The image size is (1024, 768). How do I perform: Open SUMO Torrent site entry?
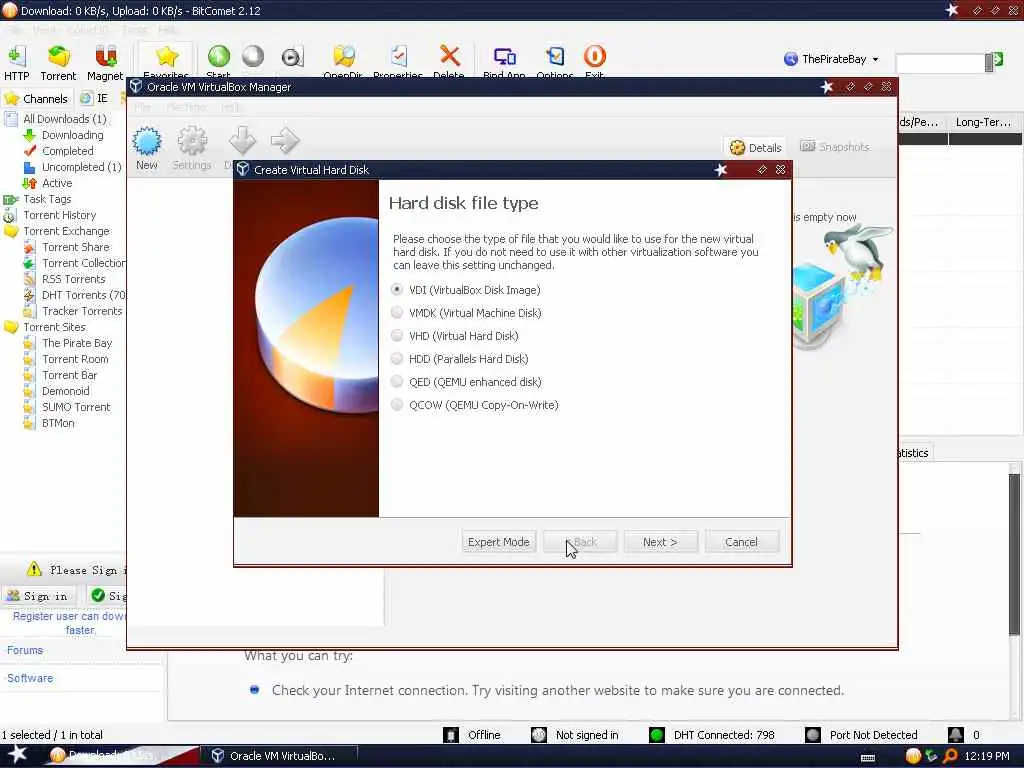67,407
